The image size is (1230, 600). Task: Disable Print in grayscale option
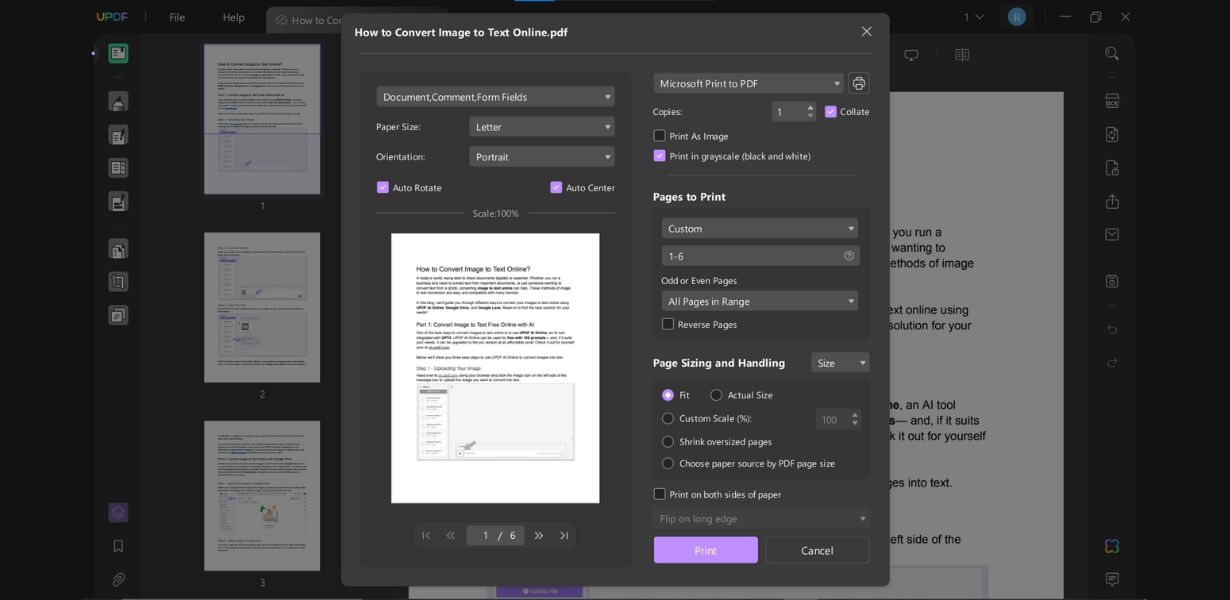coord(659,156)
